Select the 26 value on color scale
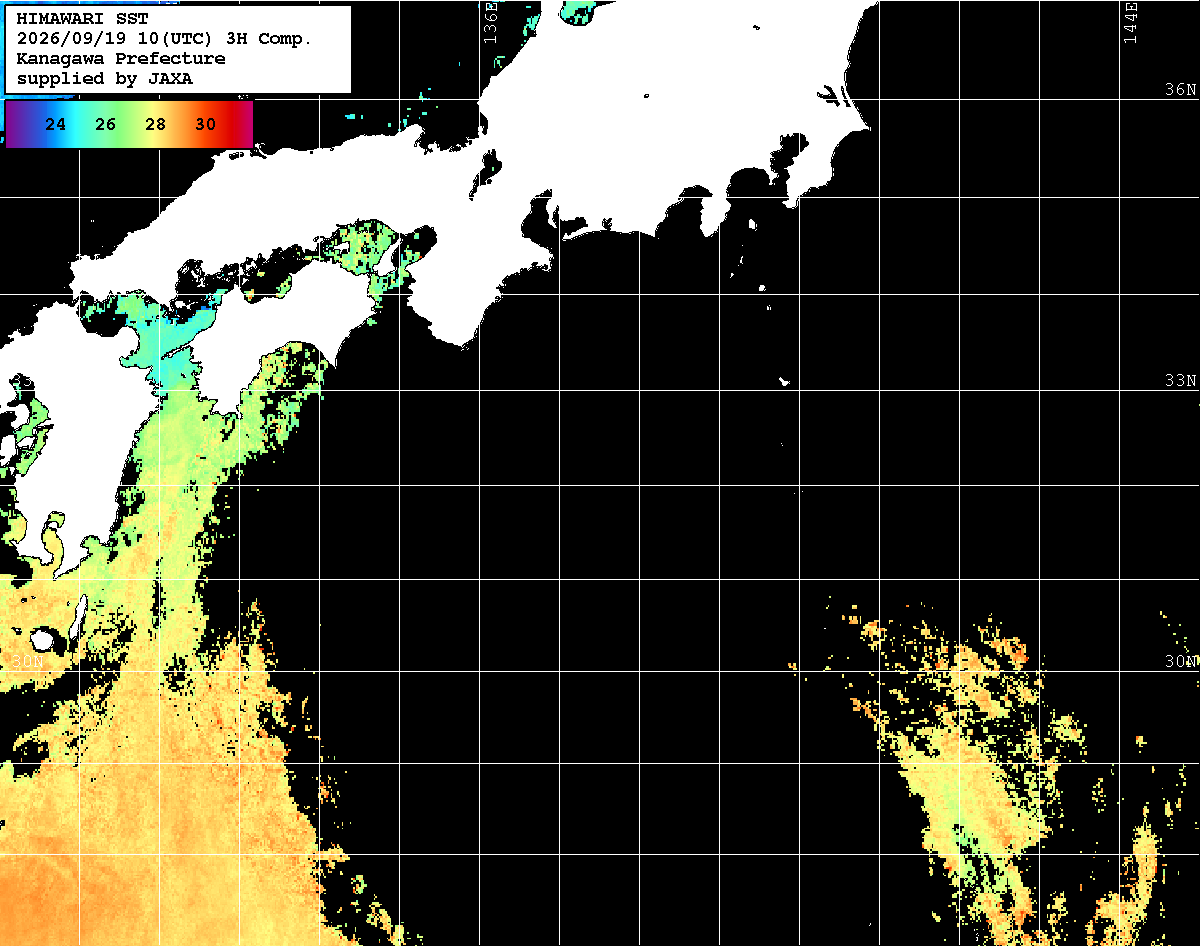This screenshot has width=1200, height=946. (x=106, y=125)
